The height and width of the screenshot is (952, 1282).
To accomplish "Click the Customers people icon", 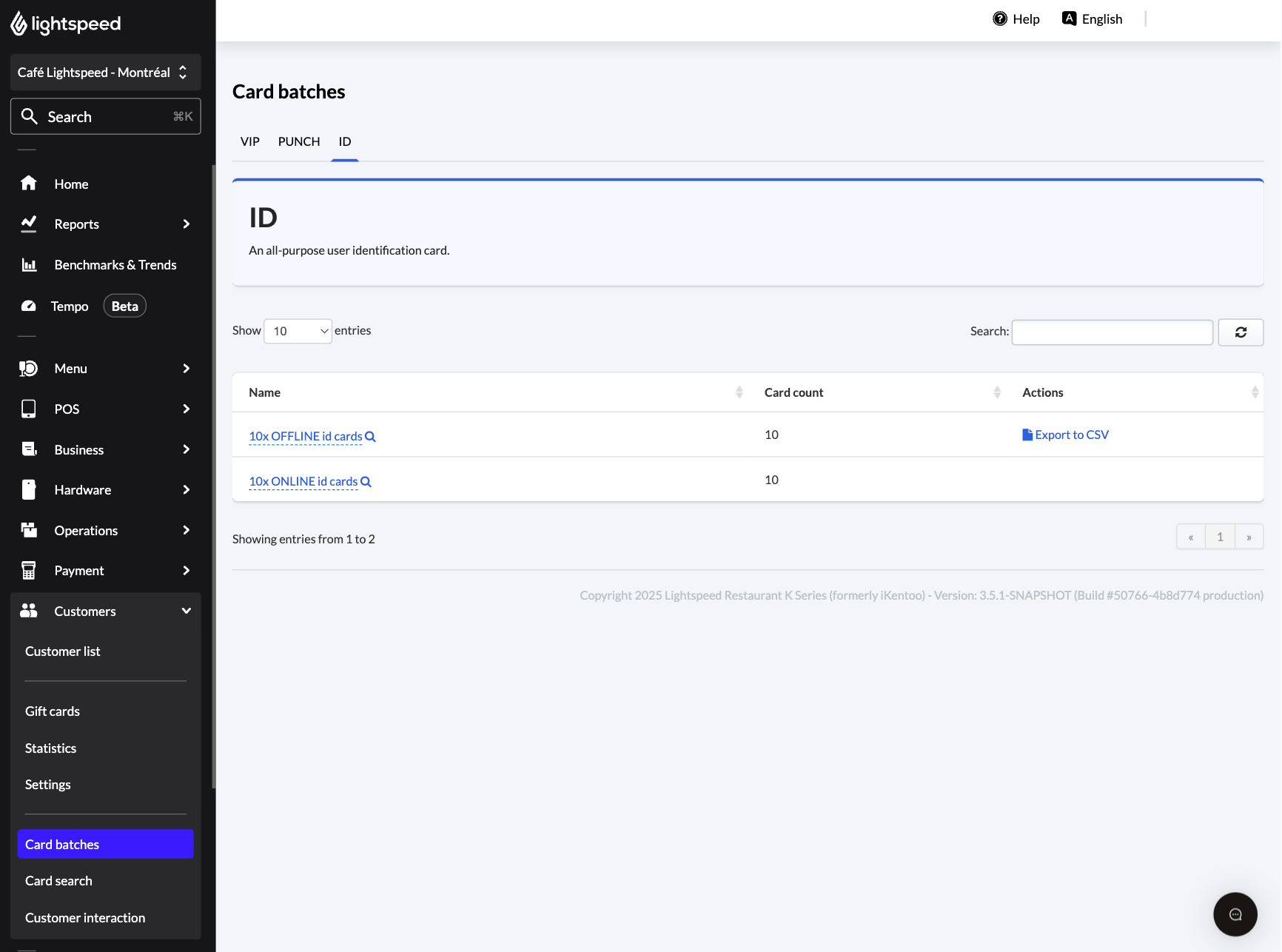I will [x=28, y=611].
